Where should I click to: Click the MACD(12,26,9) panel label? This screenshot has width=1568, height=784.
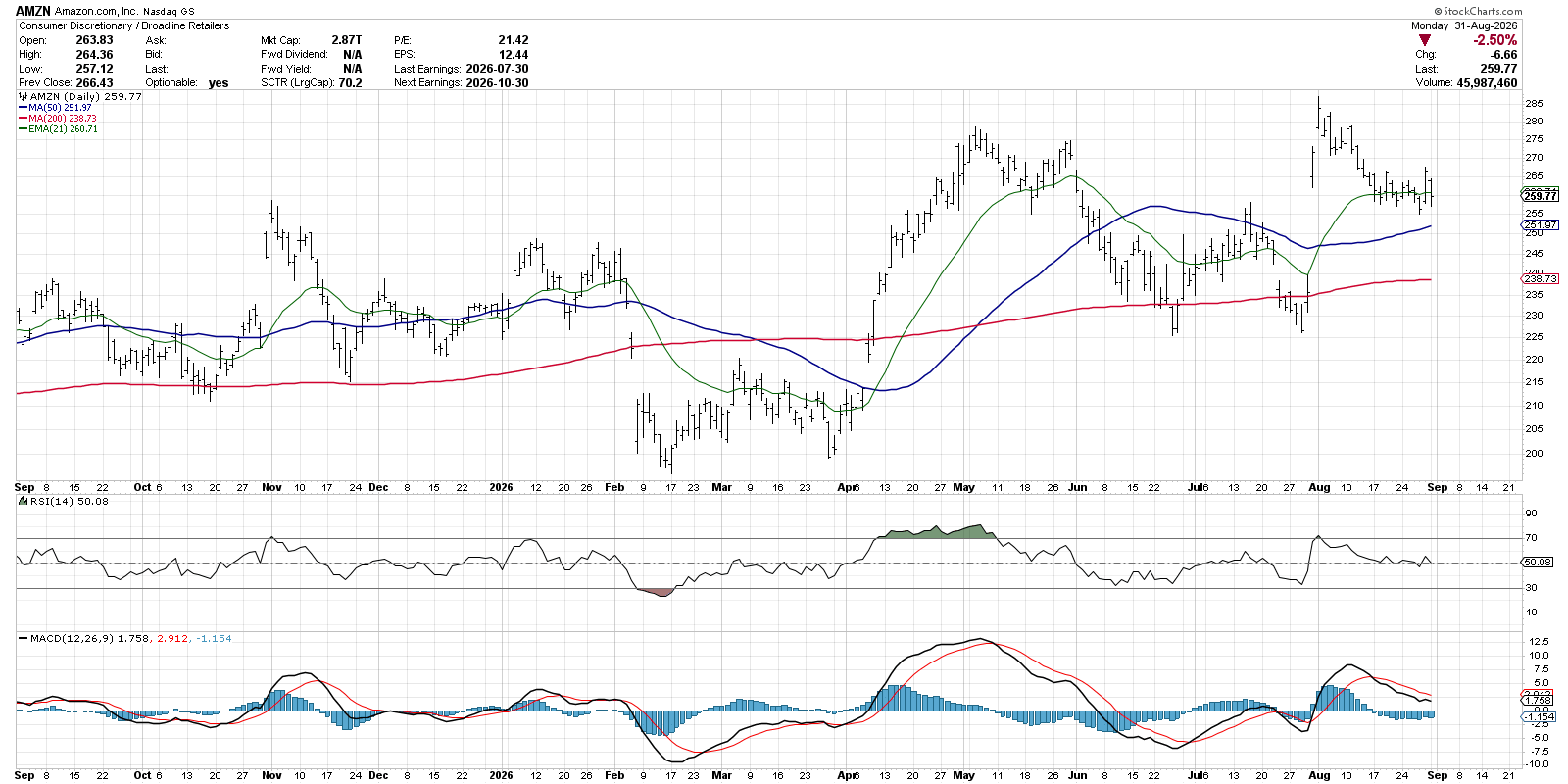71,638
